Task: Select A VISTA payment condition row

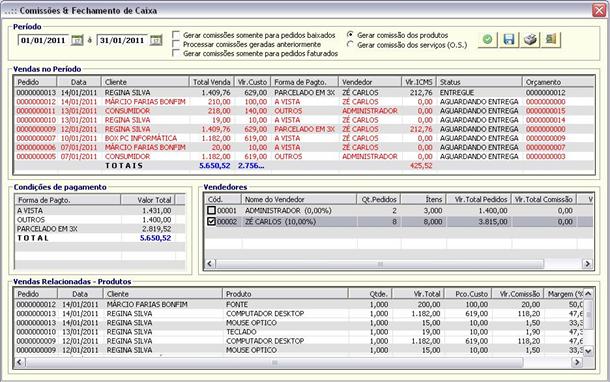Action: coord(100,210)
